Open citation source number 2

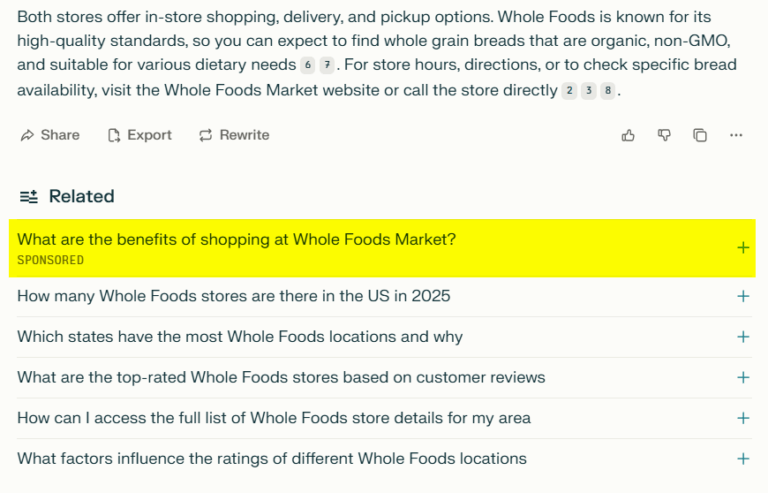click(569, 91)
